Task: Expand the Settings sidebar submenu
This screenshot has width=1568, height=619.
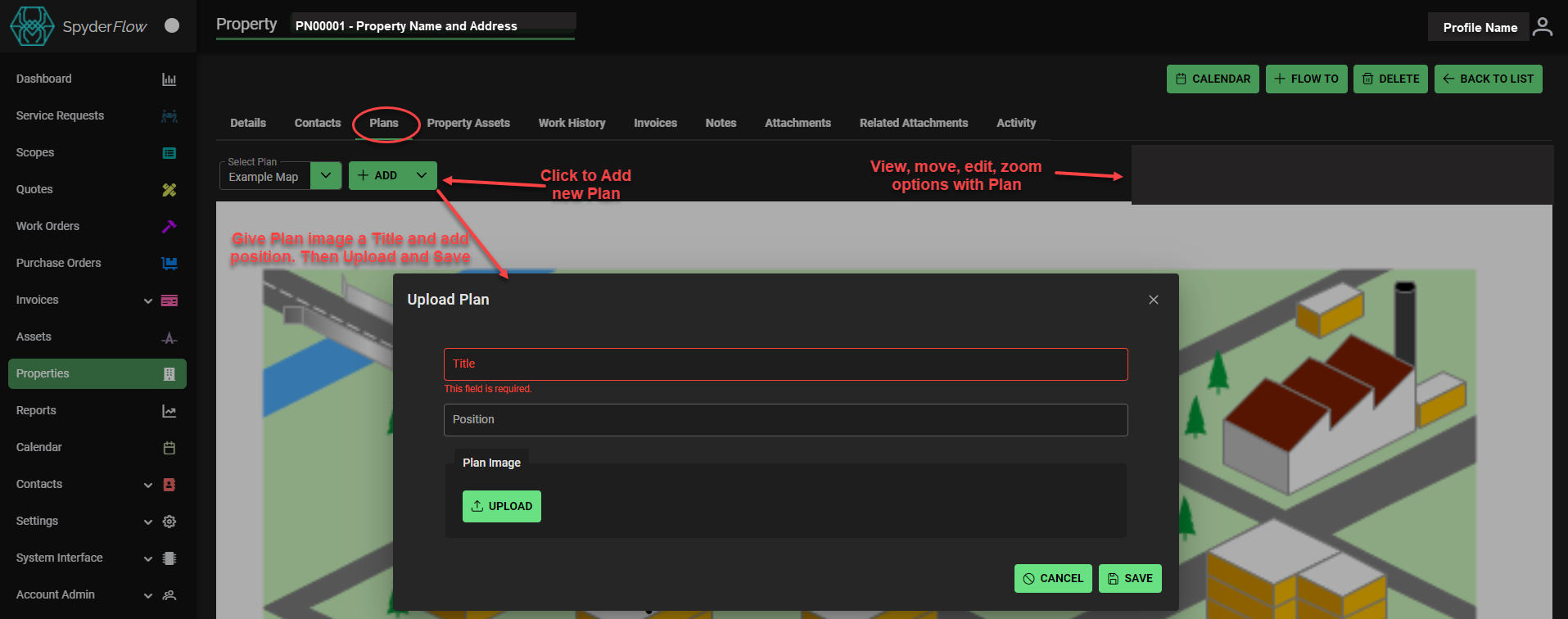Action: pyautogui.click(x=148, y=522)
